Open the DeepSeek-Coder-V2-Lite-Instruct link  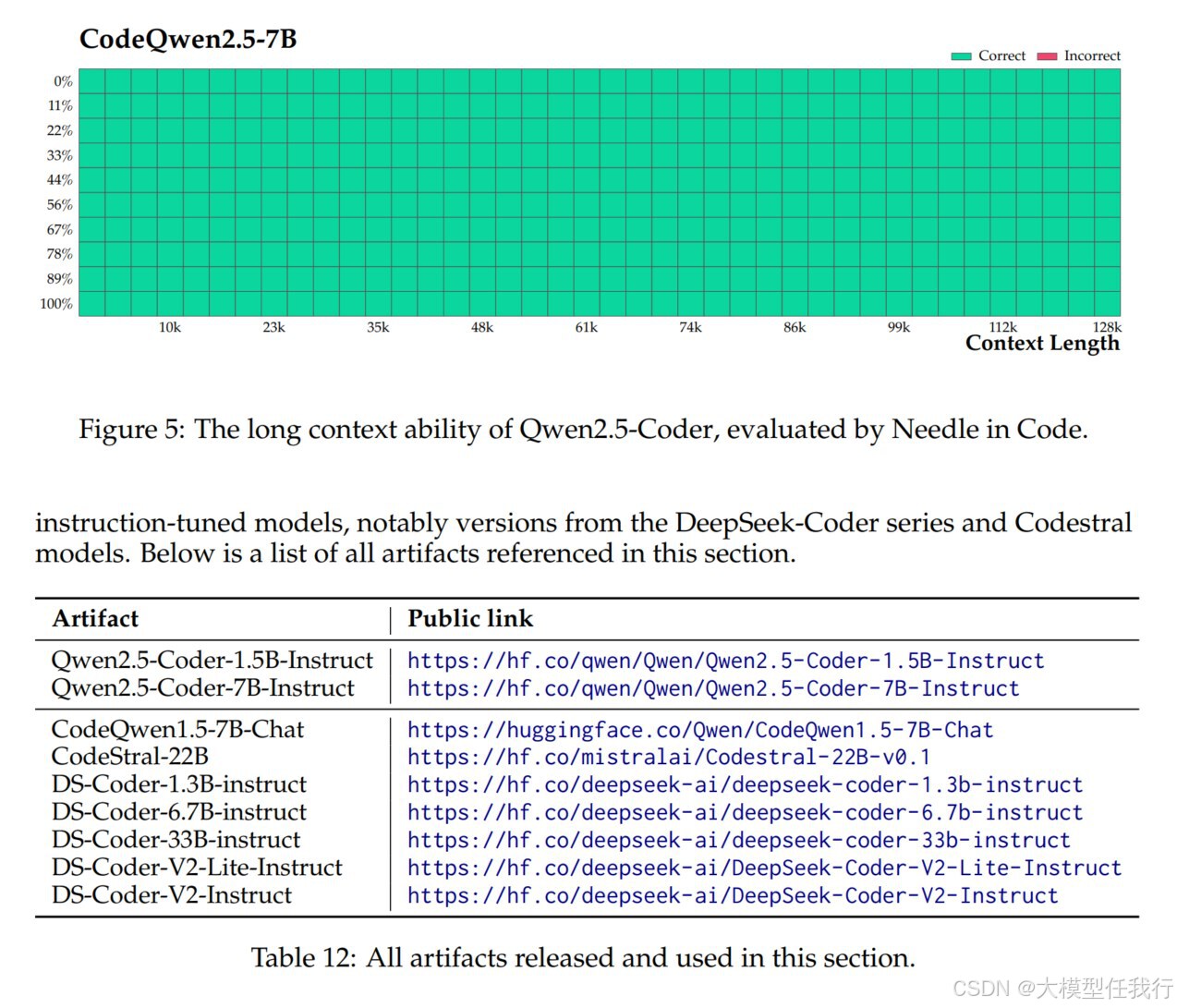(x=764, y=868)
